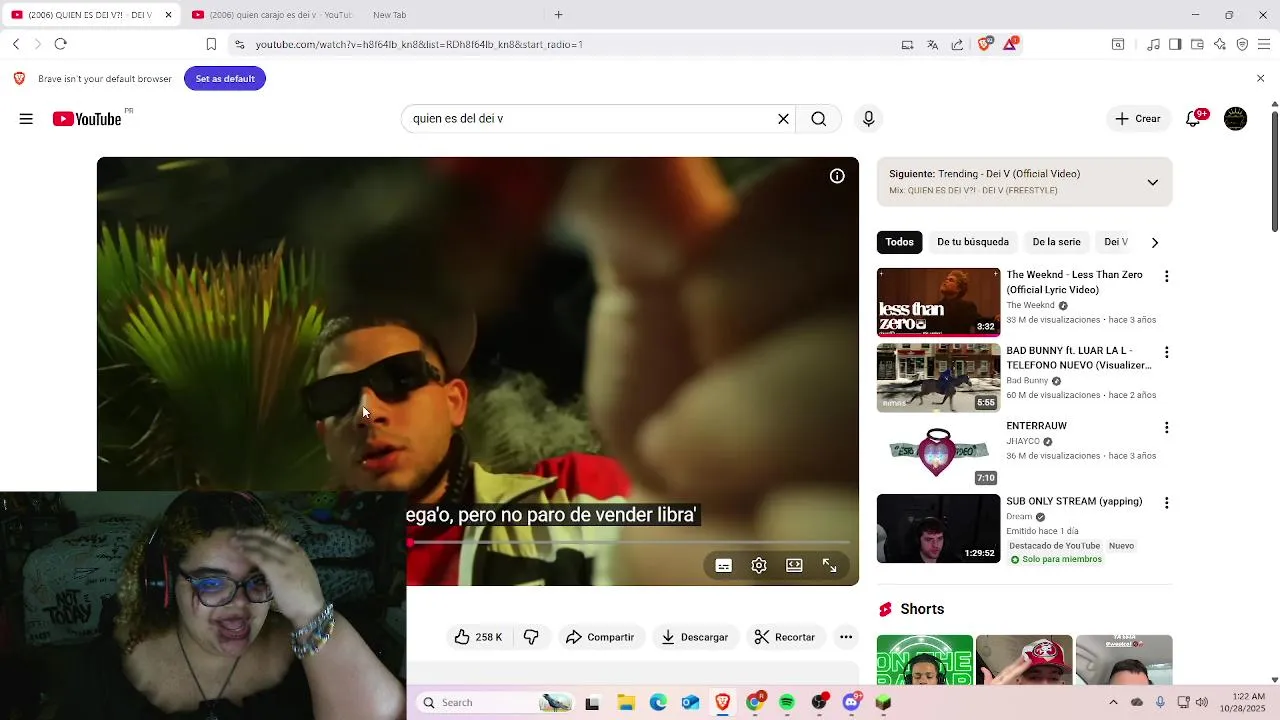
Task: Switch to quien carajo es dei v tab
Action: point(272,15)
